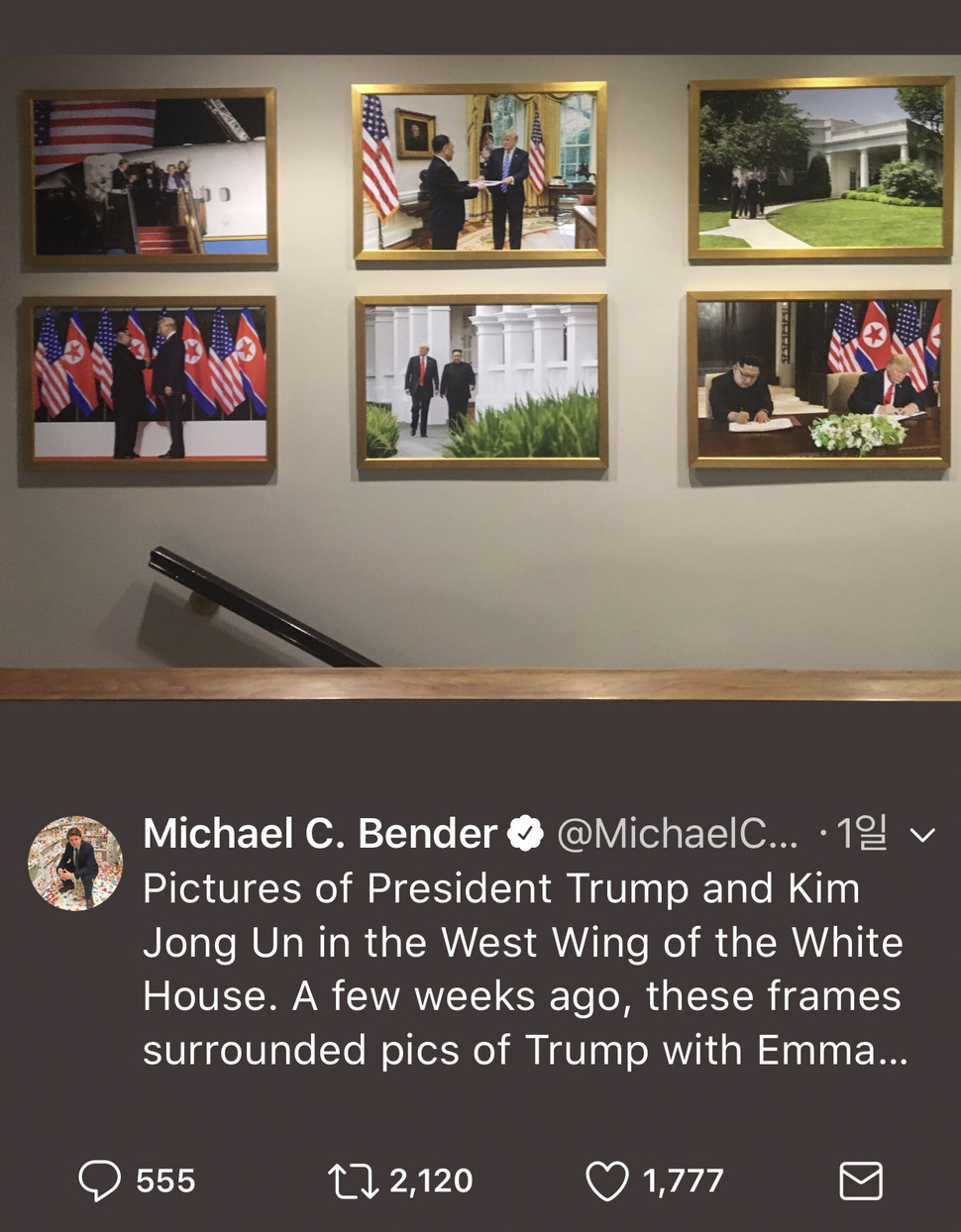Click the verified badge next to Bender

pyautogui.click(x=525, y=834)
